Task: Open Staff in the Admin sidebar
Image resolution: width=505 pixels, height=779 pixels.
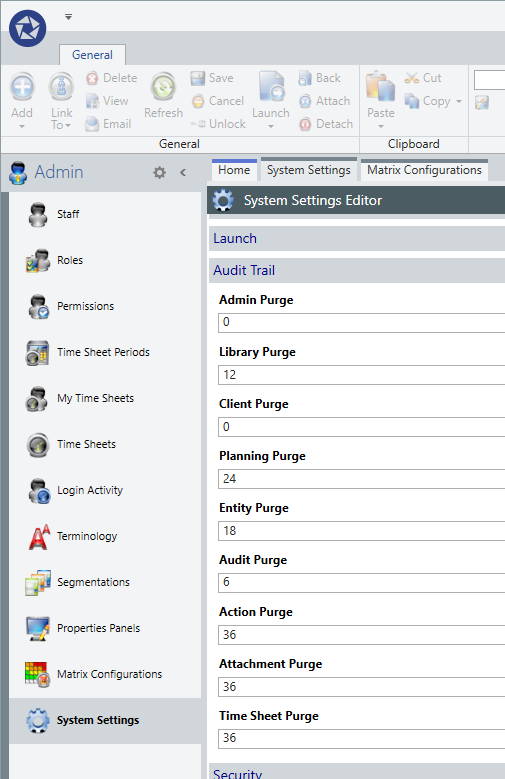Action: click(105, 214)
